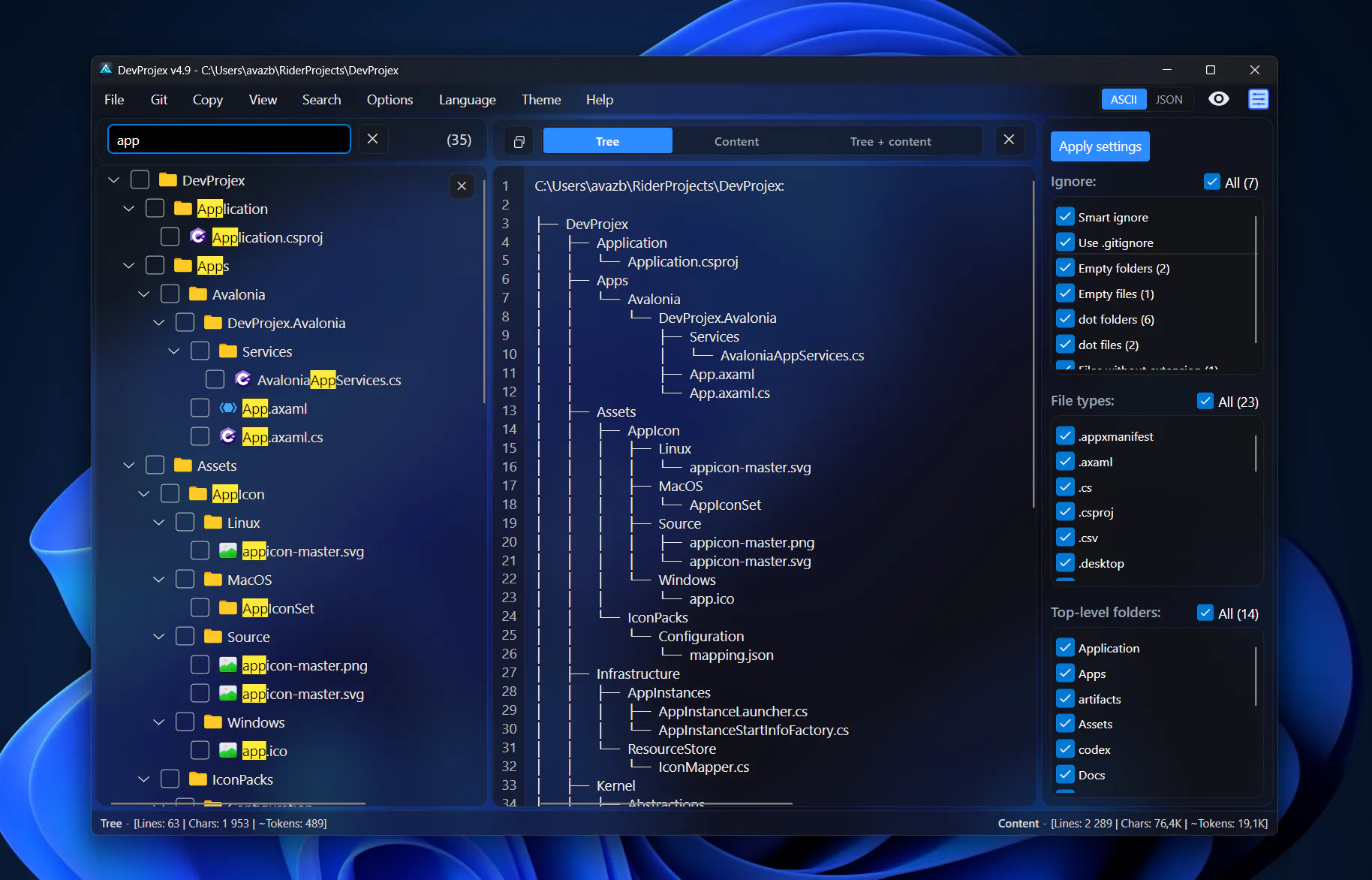Click the C# icon of AvaloniaAppServices.cs
Viewport: 1372px width, 880px height.
[243, 379]
